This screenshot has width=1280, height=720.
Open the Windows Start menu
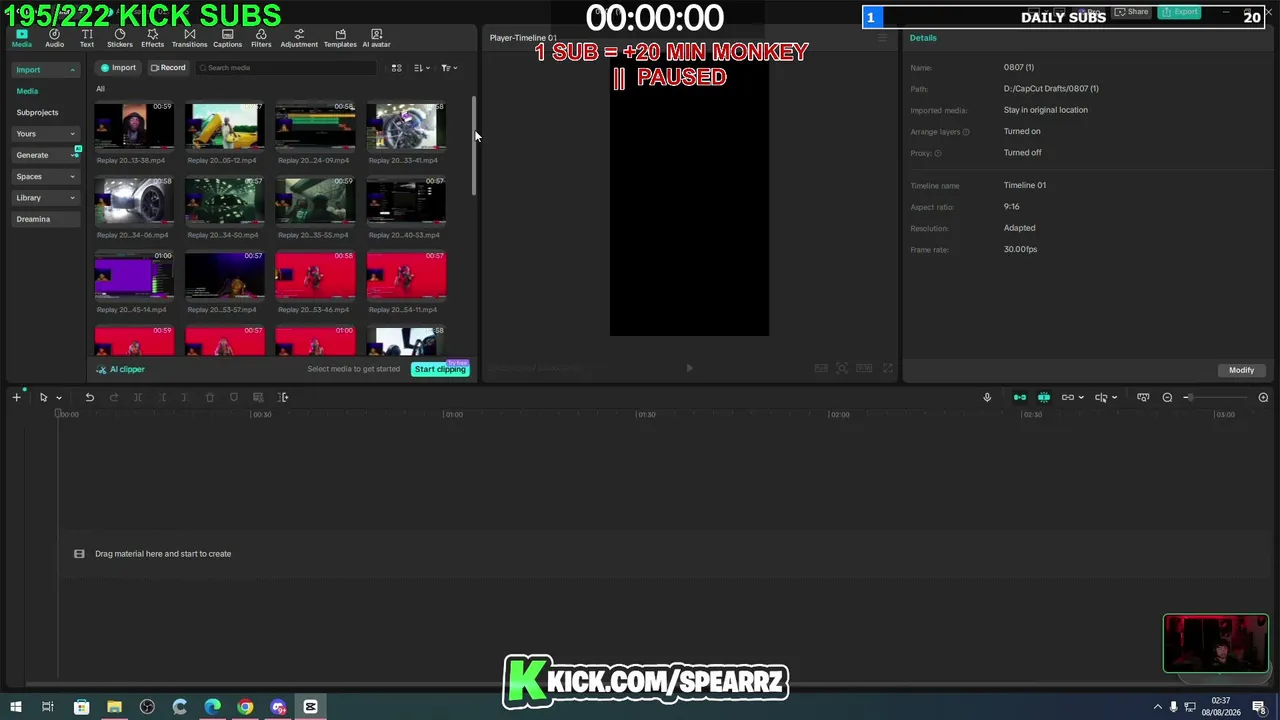tap(15, 707)
